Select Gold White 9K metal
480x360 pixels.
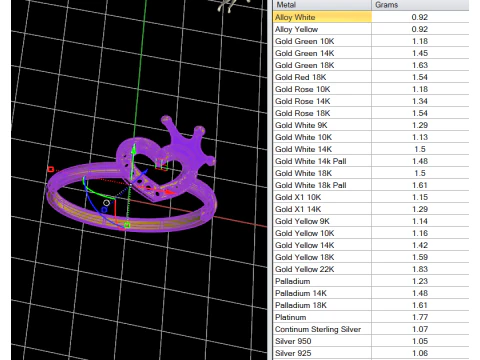click(x=322, y=125)
